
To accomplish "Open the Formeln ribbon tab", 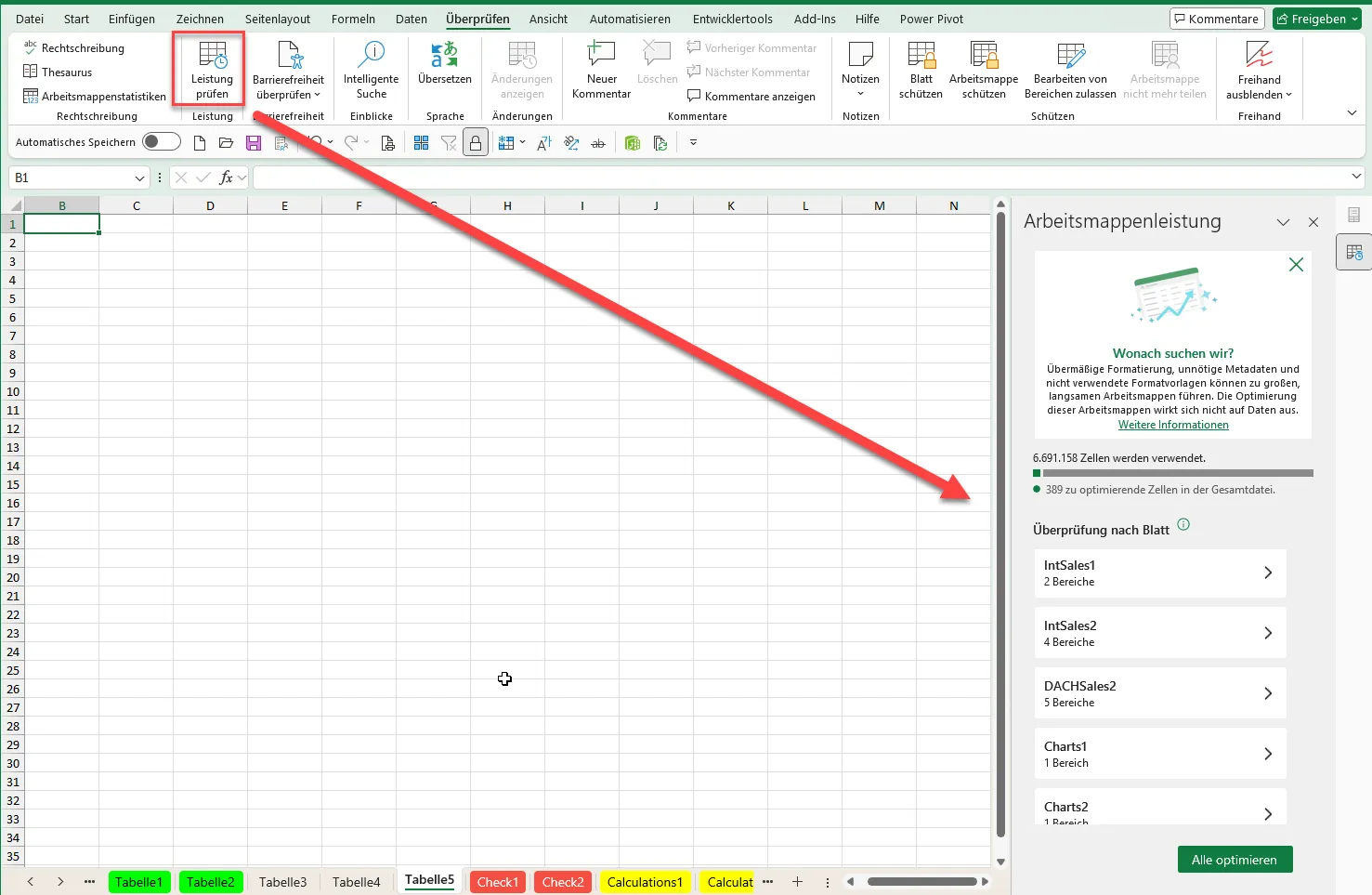I will click(353, 19).
